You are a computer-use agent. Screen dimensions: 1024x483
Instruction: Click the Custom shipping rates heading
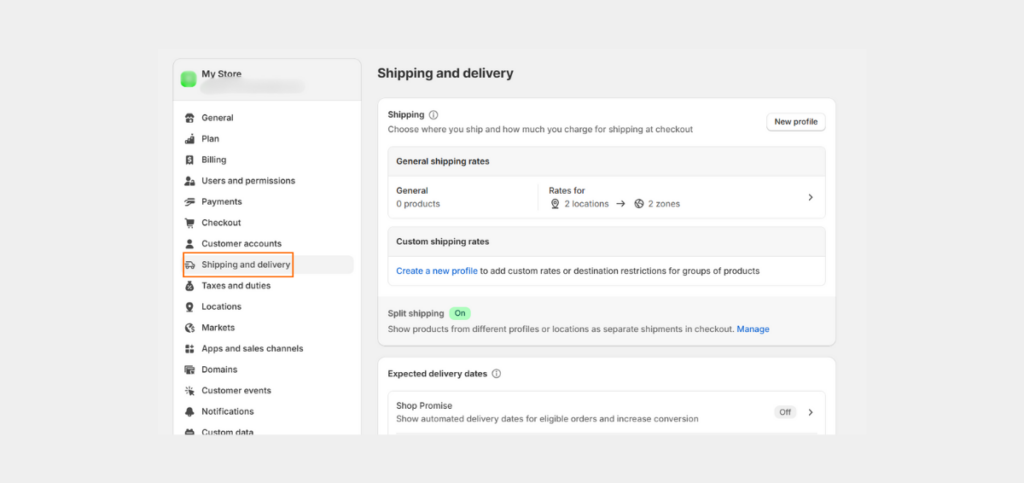[443, 242]
